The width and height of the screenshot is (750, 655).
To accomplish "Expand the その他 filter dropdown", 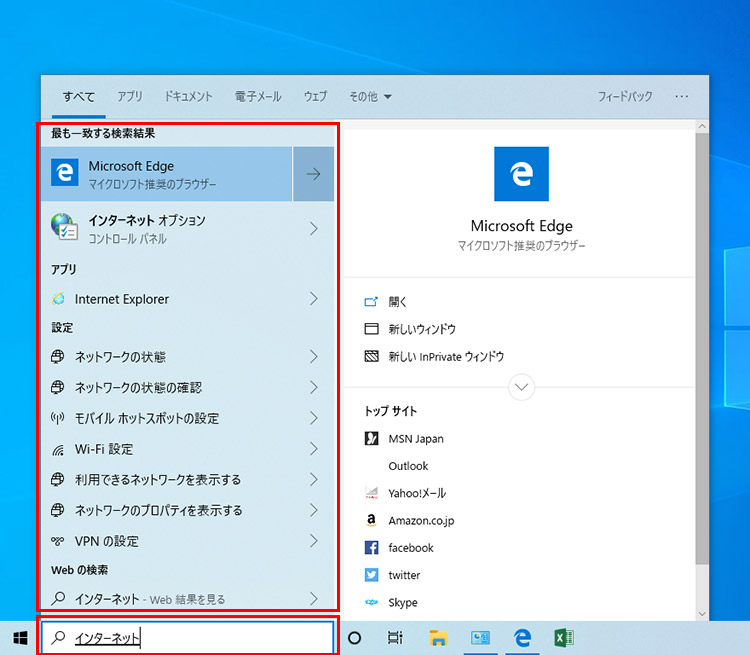I will tap(370, 97).
